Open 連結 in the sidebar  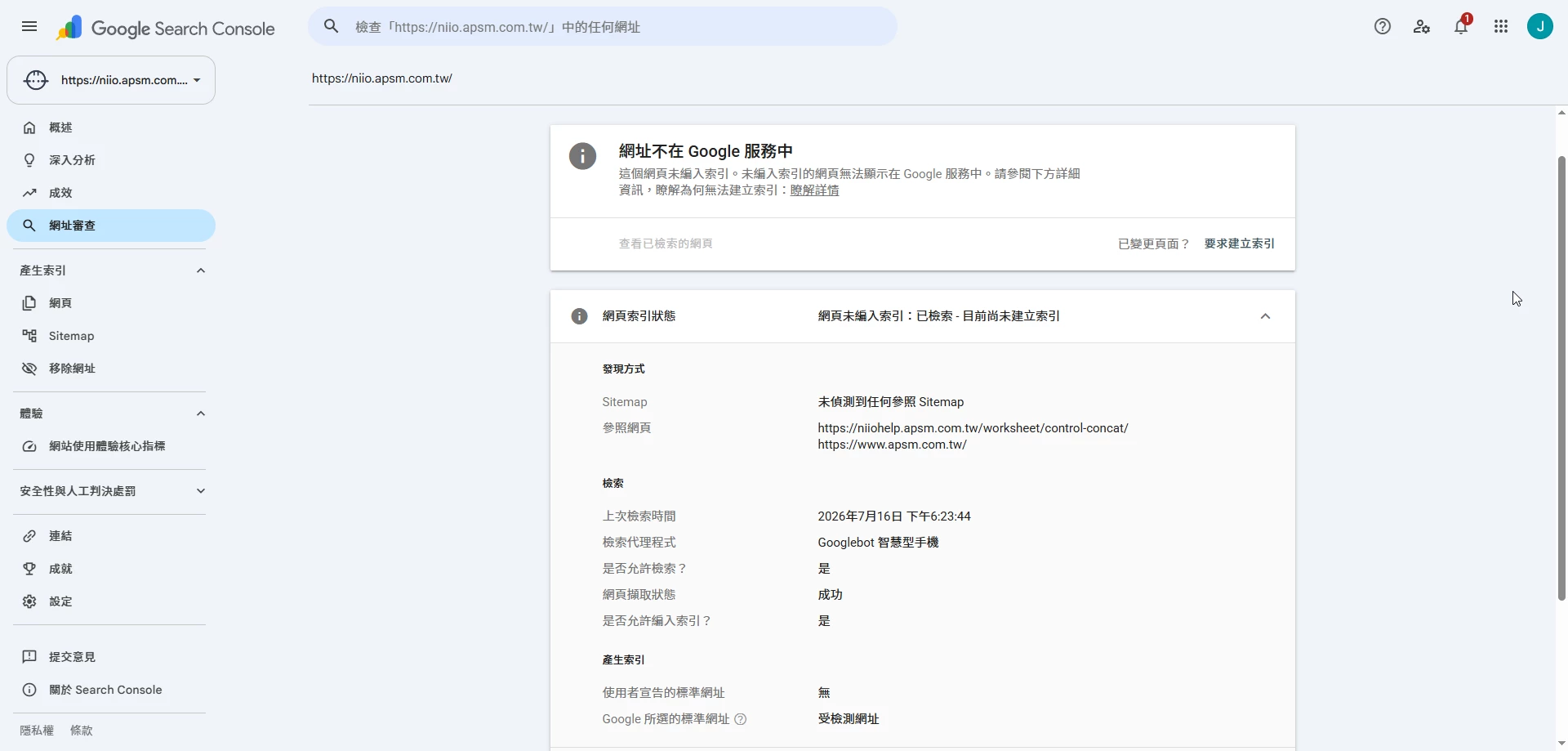click(x=111, y=536)
